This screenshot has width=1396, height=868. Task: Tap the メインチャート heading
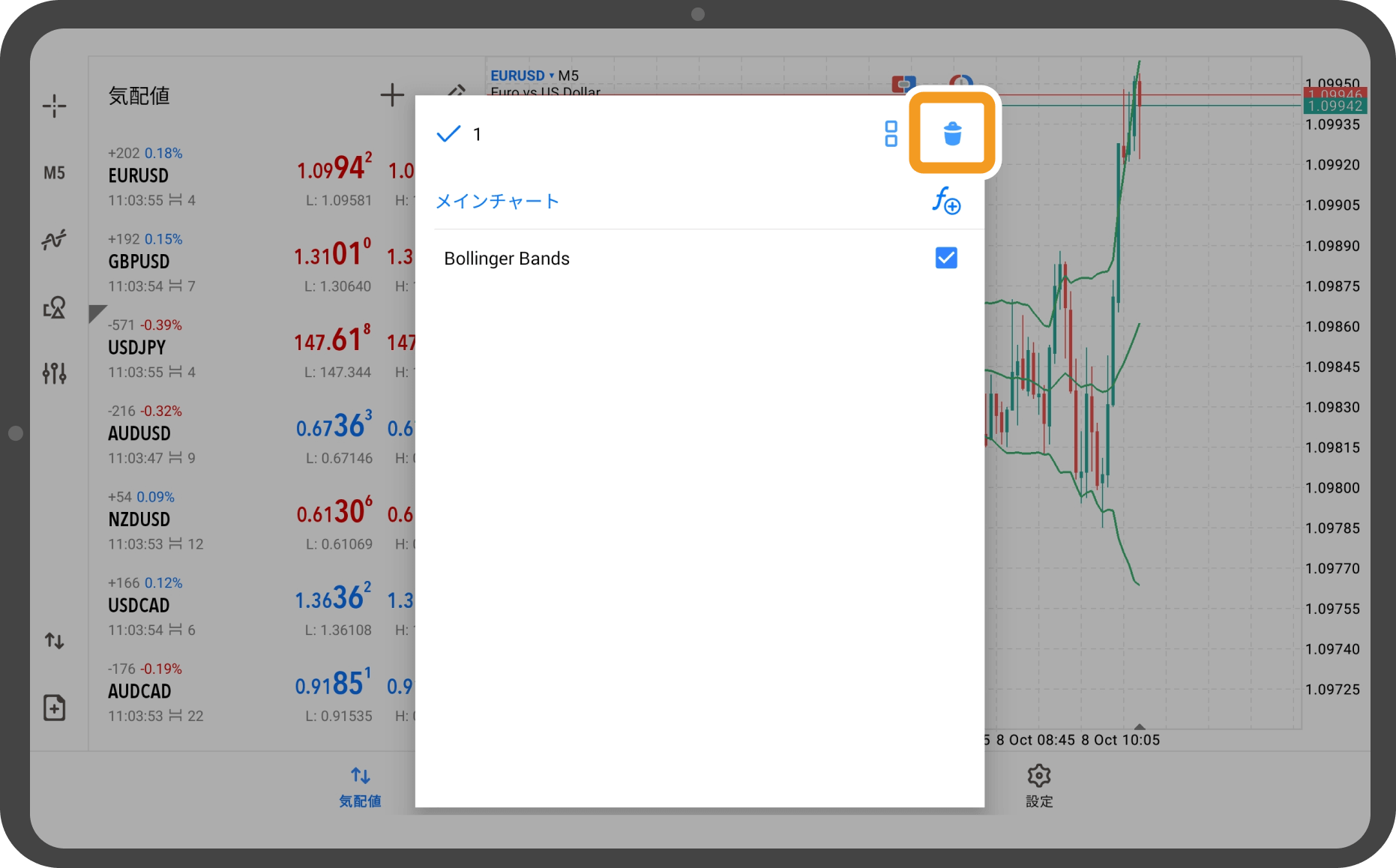point(497,201)
